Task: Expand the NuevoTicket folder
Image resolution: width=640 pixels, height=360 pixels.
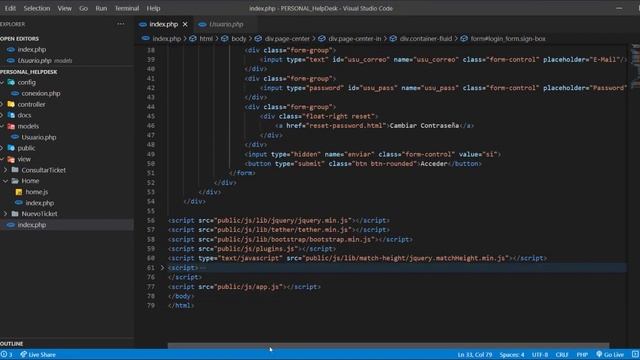Action: click(x=39, y=214)
